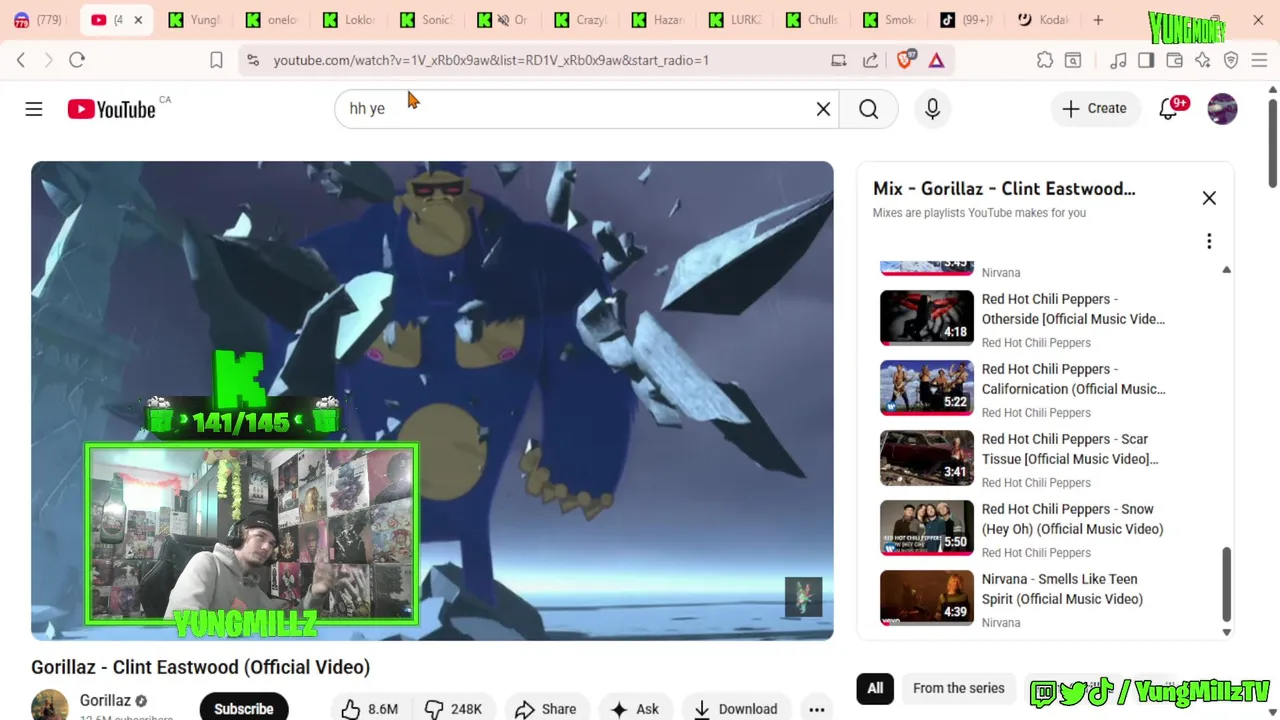1280x720 pixels.
Task: Open browser extensions puzzle icon
Action: tap(1045, 60)
